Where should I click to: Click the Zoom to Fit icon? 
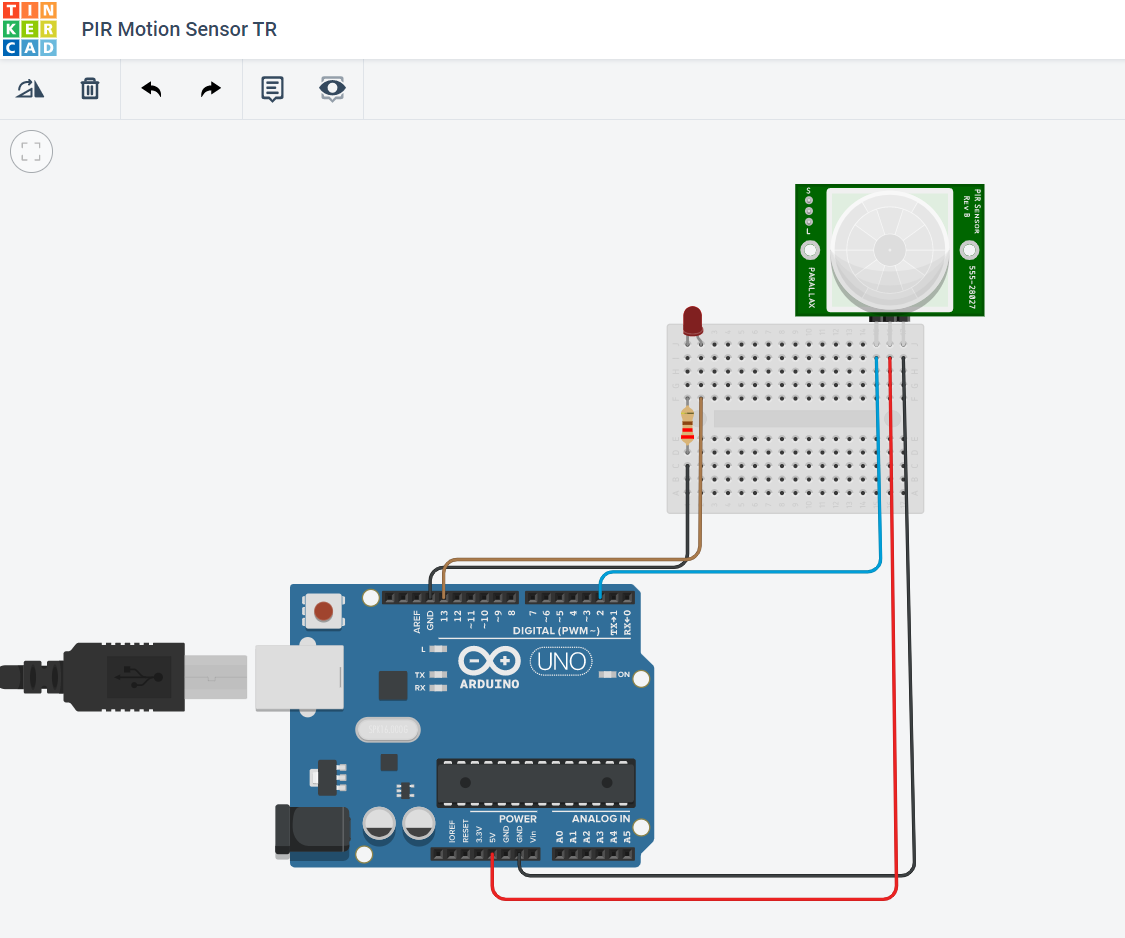(x=31, y=151)
